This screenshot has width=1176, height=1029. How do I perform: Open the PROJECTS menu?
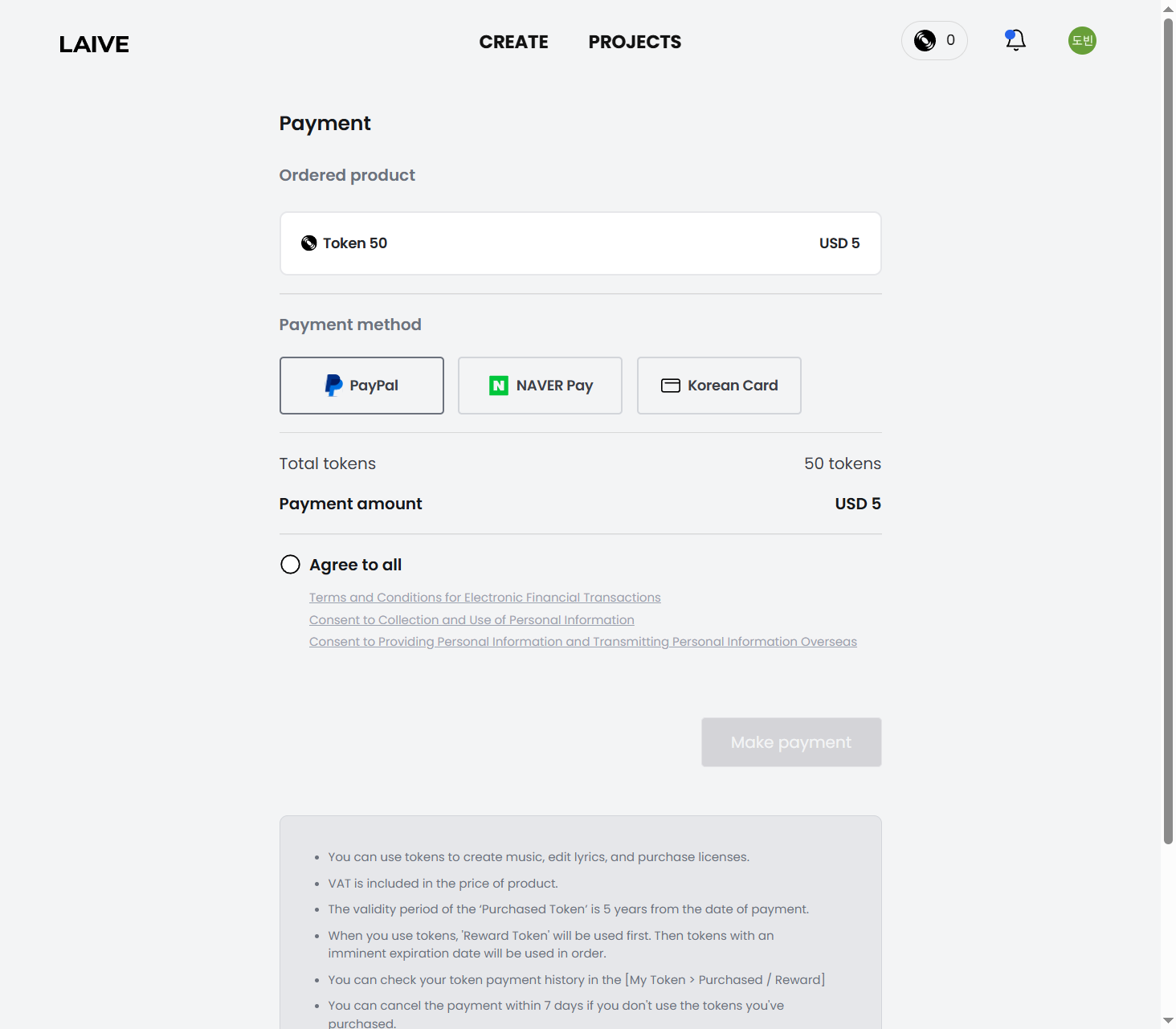(635, 42)
